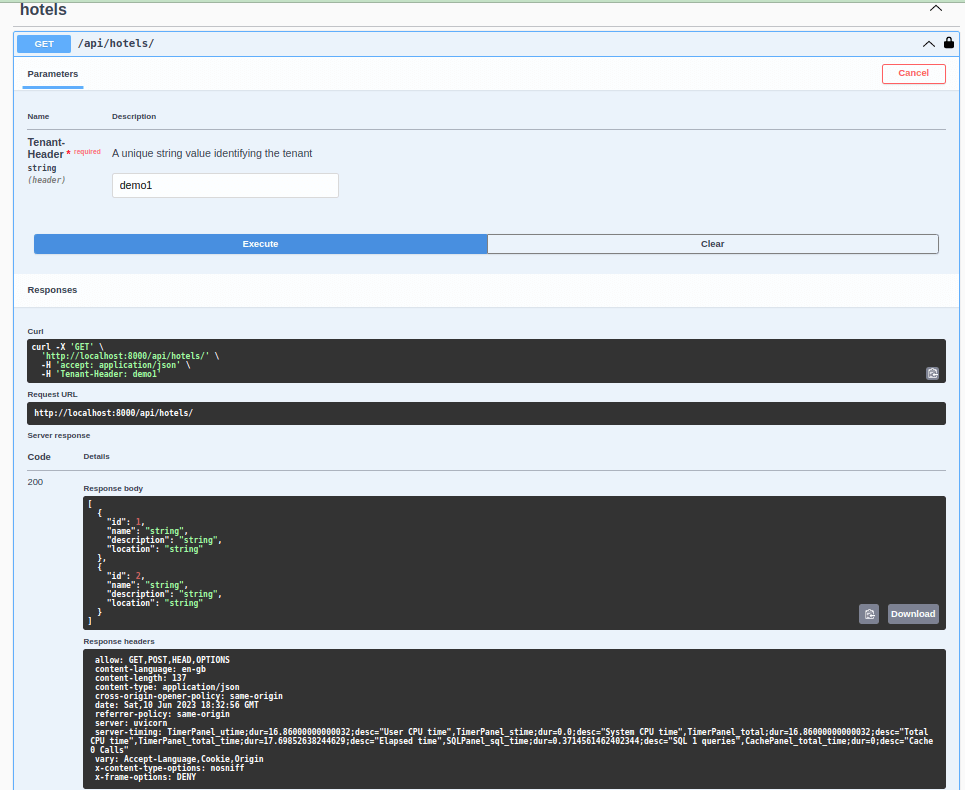Image resolution: width=965 pixels, height=790 pixels.
Task: Click the 200 response code
Action: point(35,481)
